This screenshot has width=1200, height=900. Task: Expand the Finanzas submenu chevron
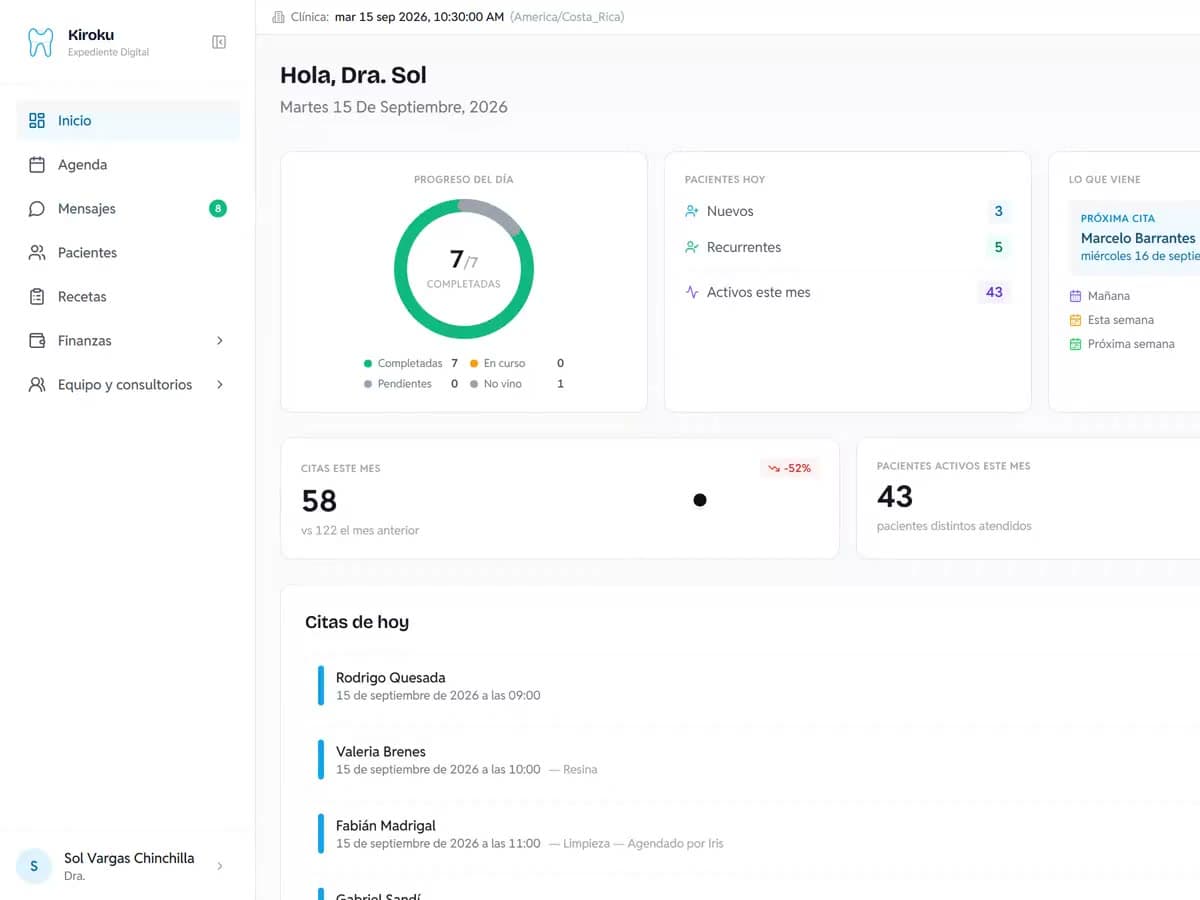[x=220, y=341]
